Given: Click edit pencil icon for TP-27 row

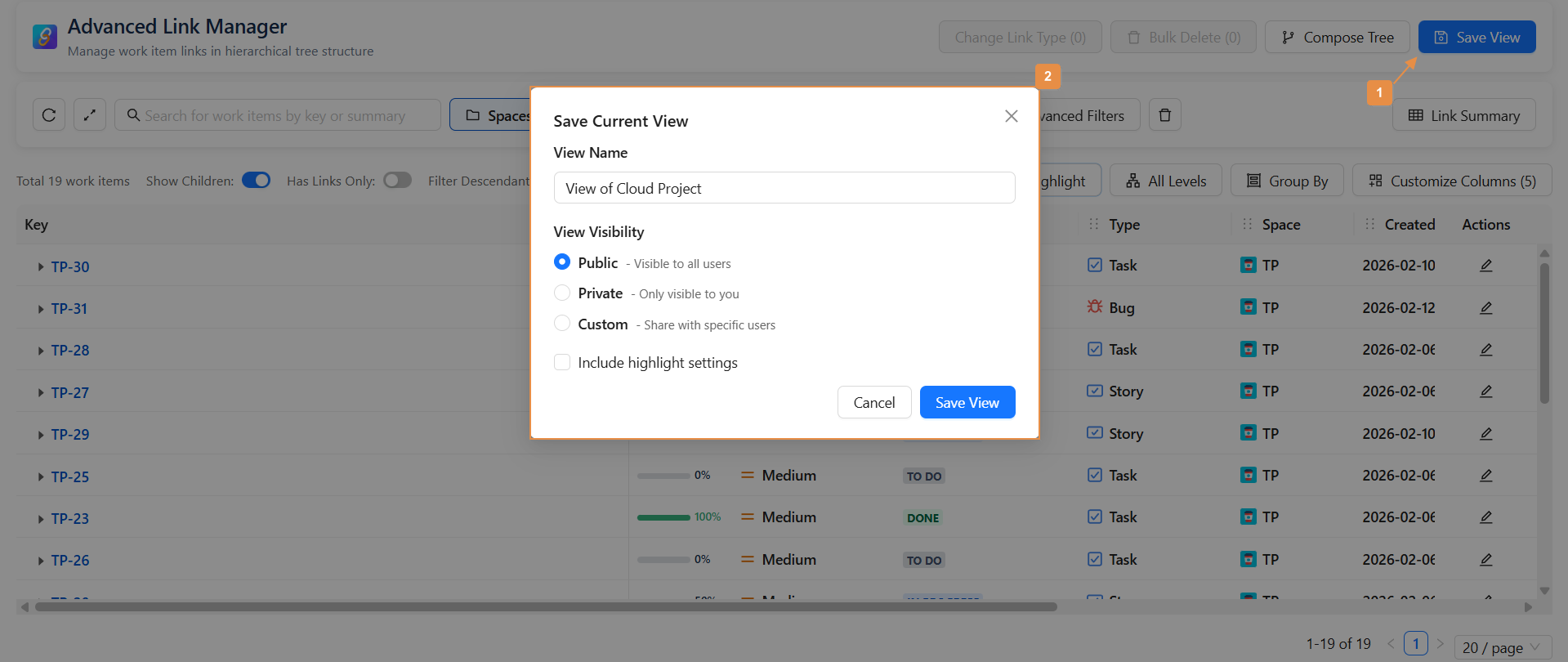Looking at the screenshot, I should [x=1486, y=391].
